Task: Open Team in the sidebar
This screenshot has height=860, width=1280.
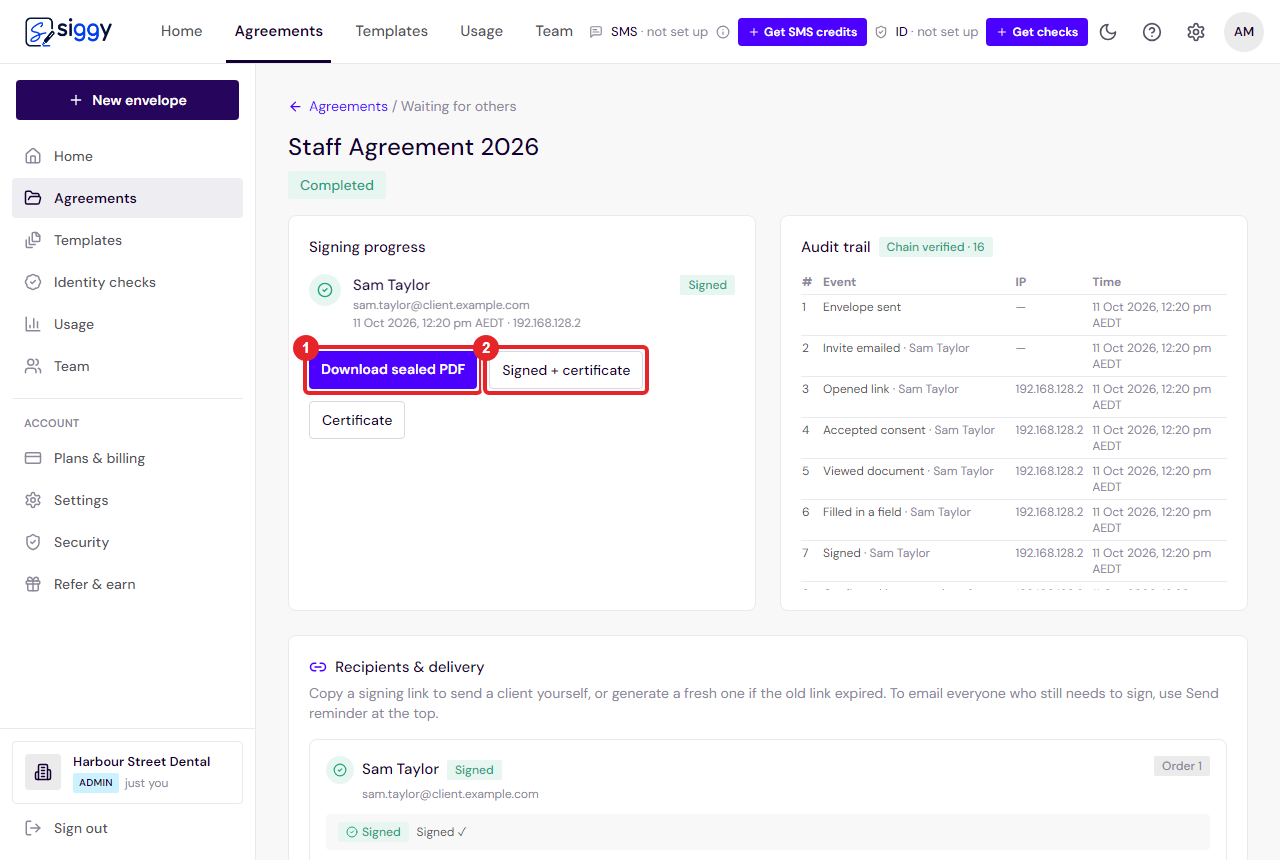Action: coord(127,366)
